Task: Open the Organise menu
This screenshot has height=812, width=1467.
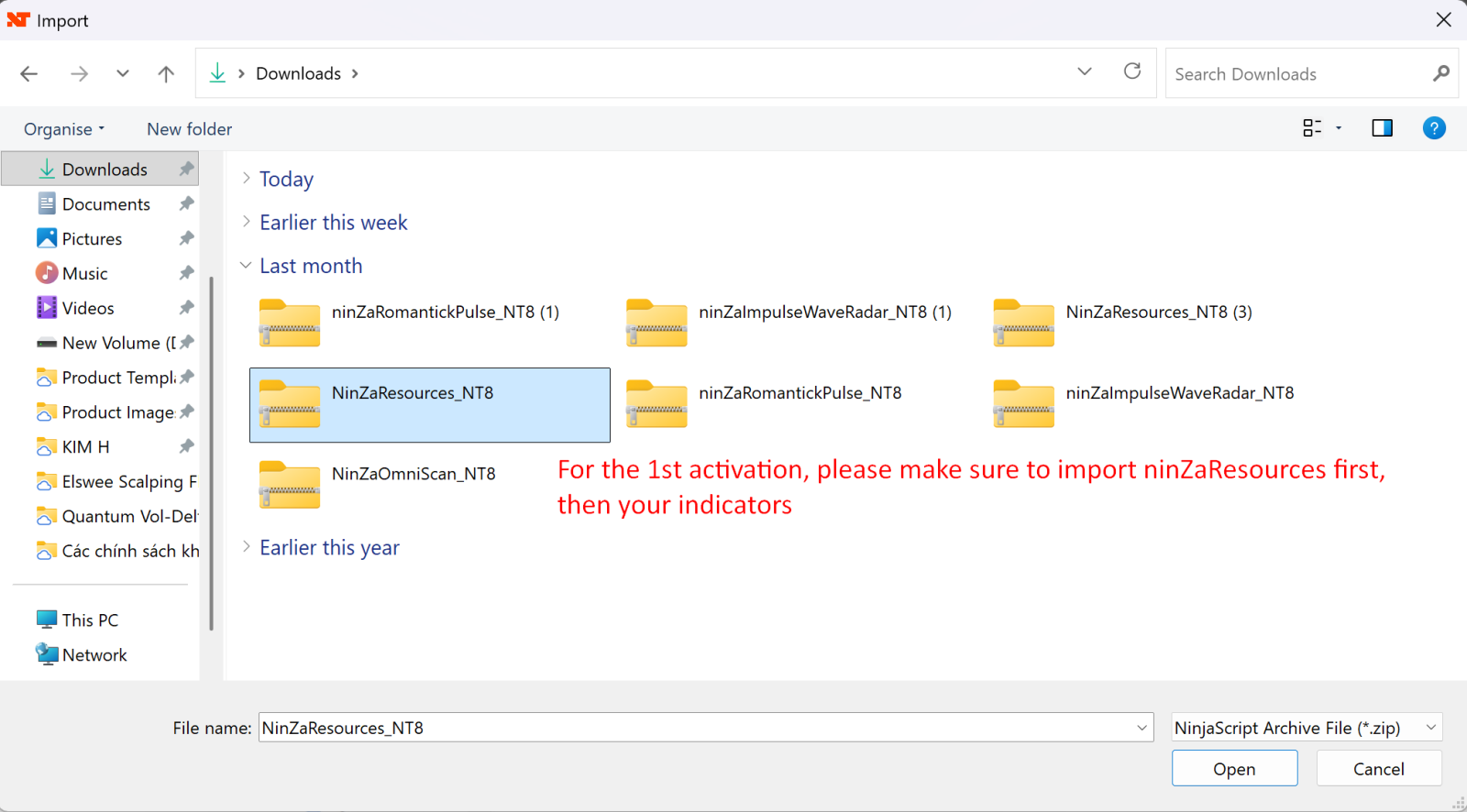Action: [64, 129]
